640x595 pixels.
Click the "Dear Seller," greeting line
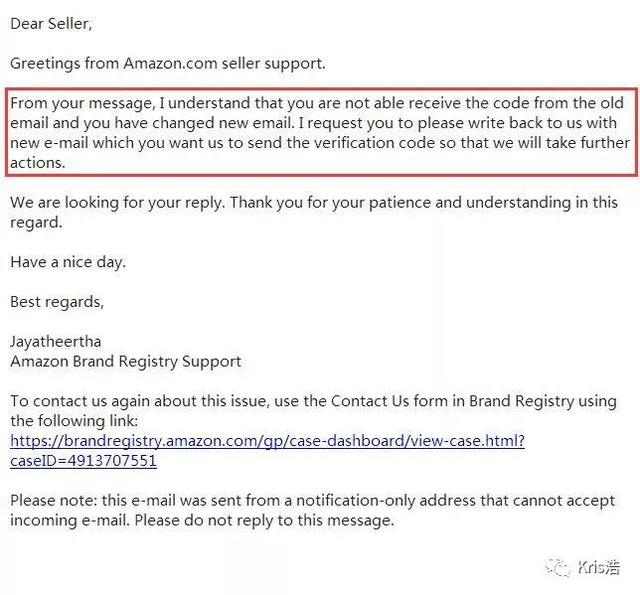tap(51, 24)
